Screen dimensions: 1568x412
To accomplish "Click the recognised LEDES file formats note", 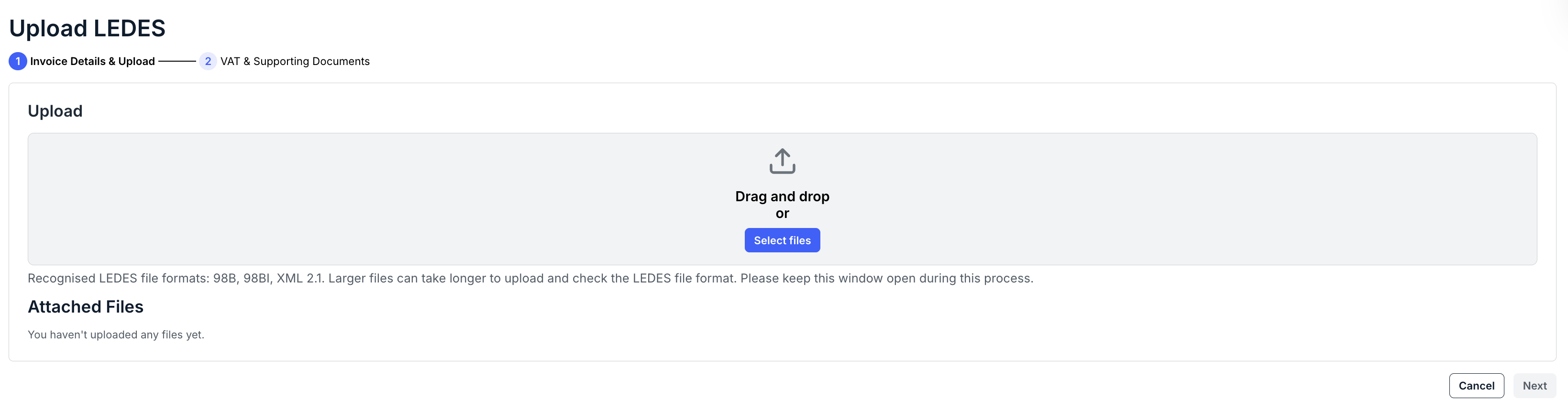I will 530,278.
